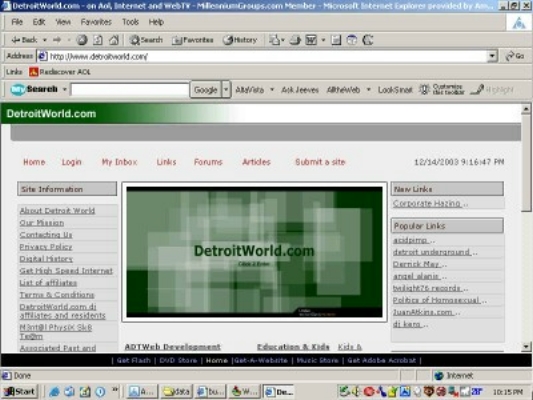
Task: Open the JuanAtkins.com popular link
Action: [423, 312]
